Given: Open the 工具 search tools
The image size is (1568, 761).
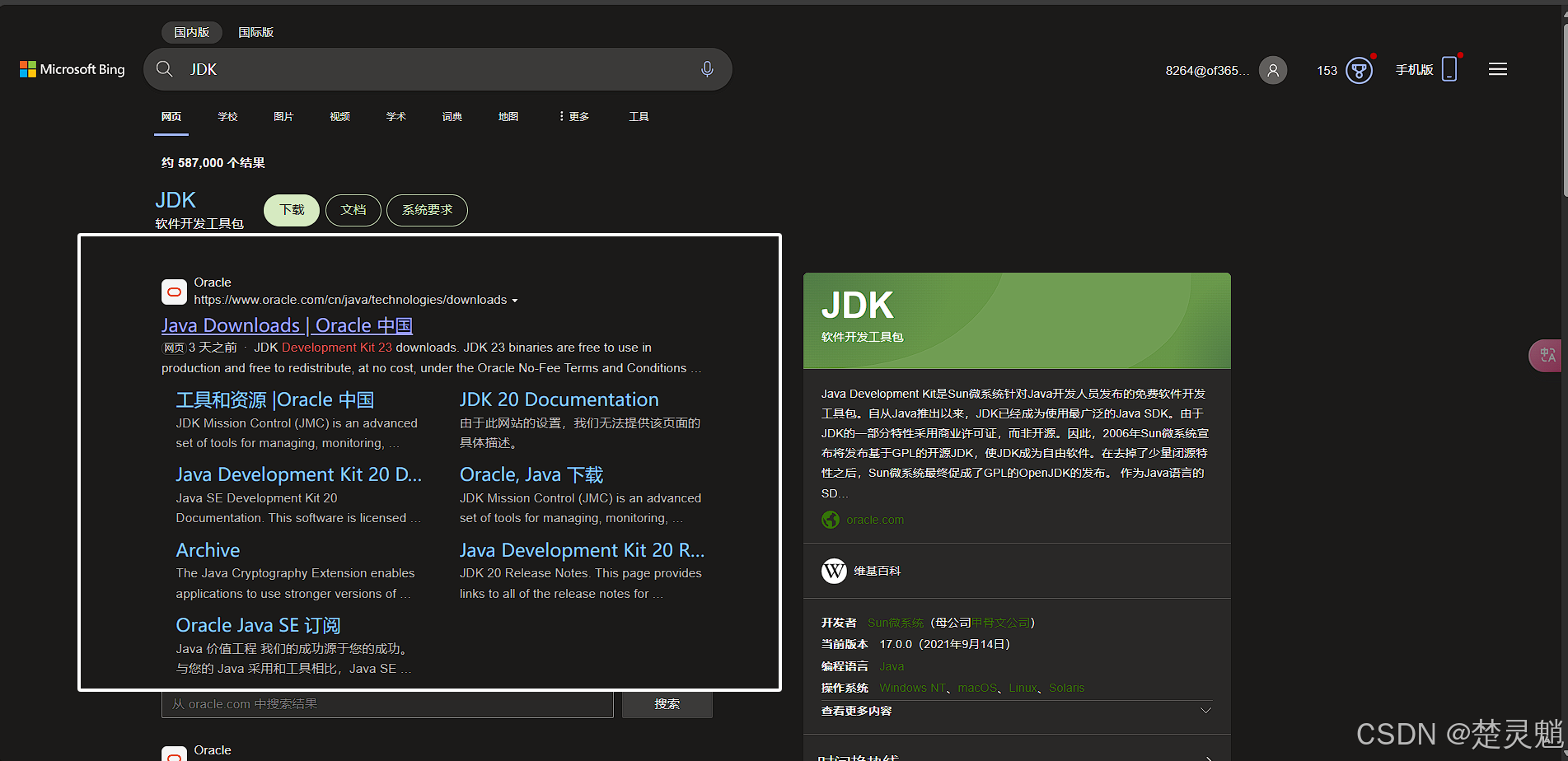Looking at the screenshot, I should point(639,117).
